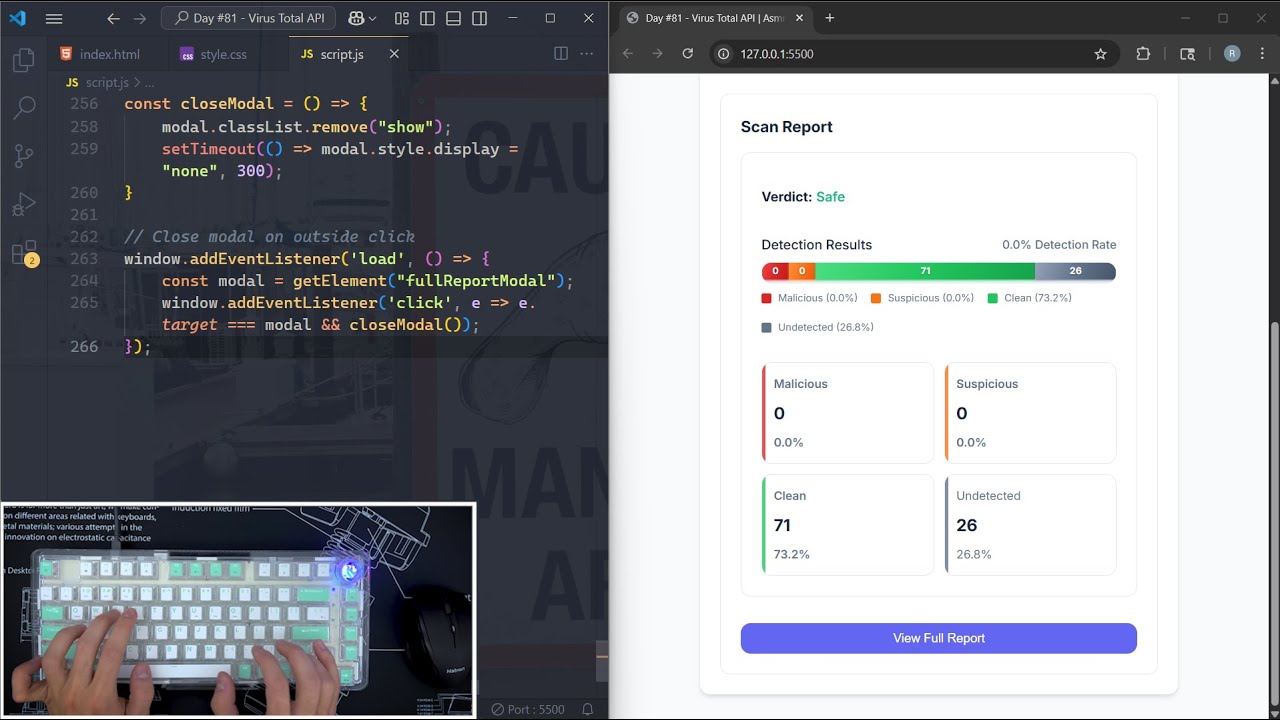The height and width of the screenshot is (720, 1280).
Task: Toggle the bottom panel in VS Code
Action: coord(454,18)
